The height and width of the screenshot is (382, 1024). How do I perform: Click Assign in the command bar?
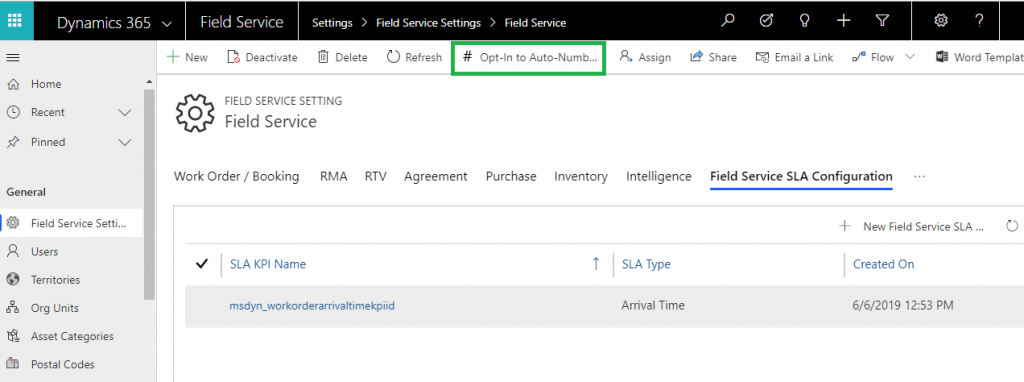pyautogui.click(x=645, y=57)
